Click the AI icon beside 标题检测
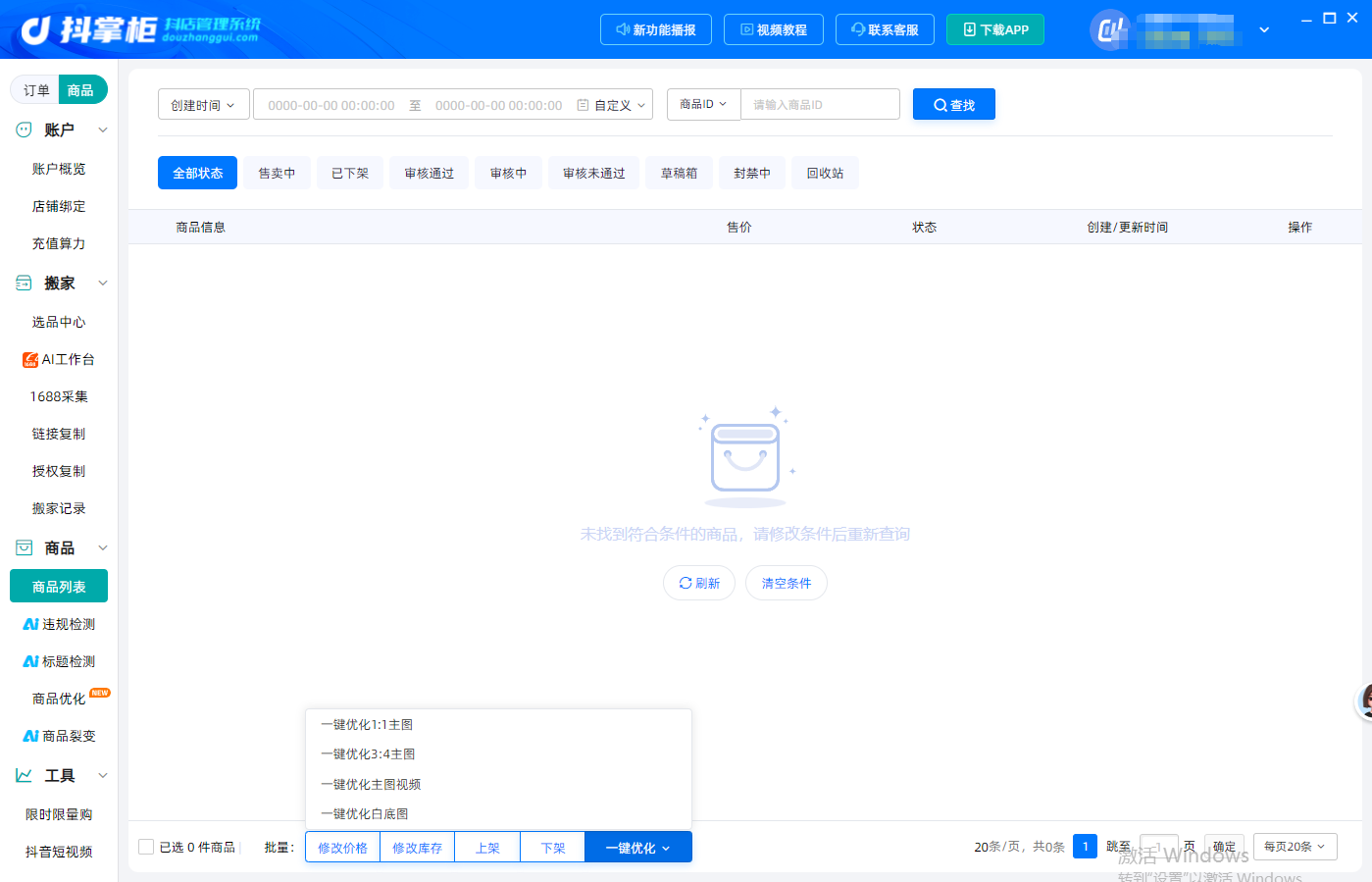Screen dimensions: 1372x882 coord(30,661)
